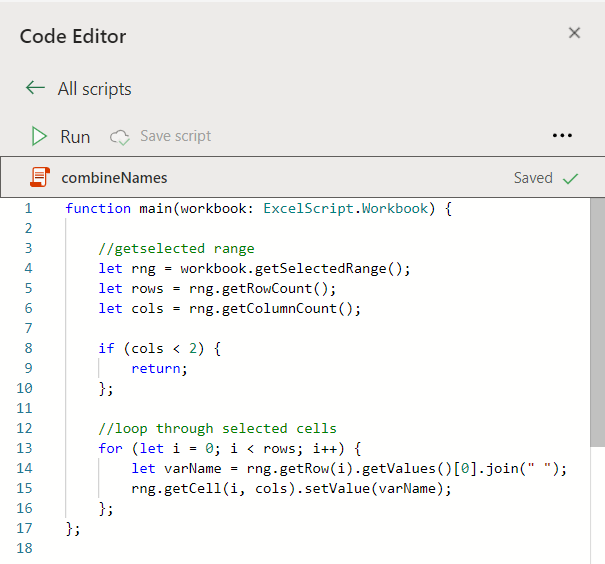Click the Save script cloud icon
Viewport: 605px width, 564px height.
point(119,137)
